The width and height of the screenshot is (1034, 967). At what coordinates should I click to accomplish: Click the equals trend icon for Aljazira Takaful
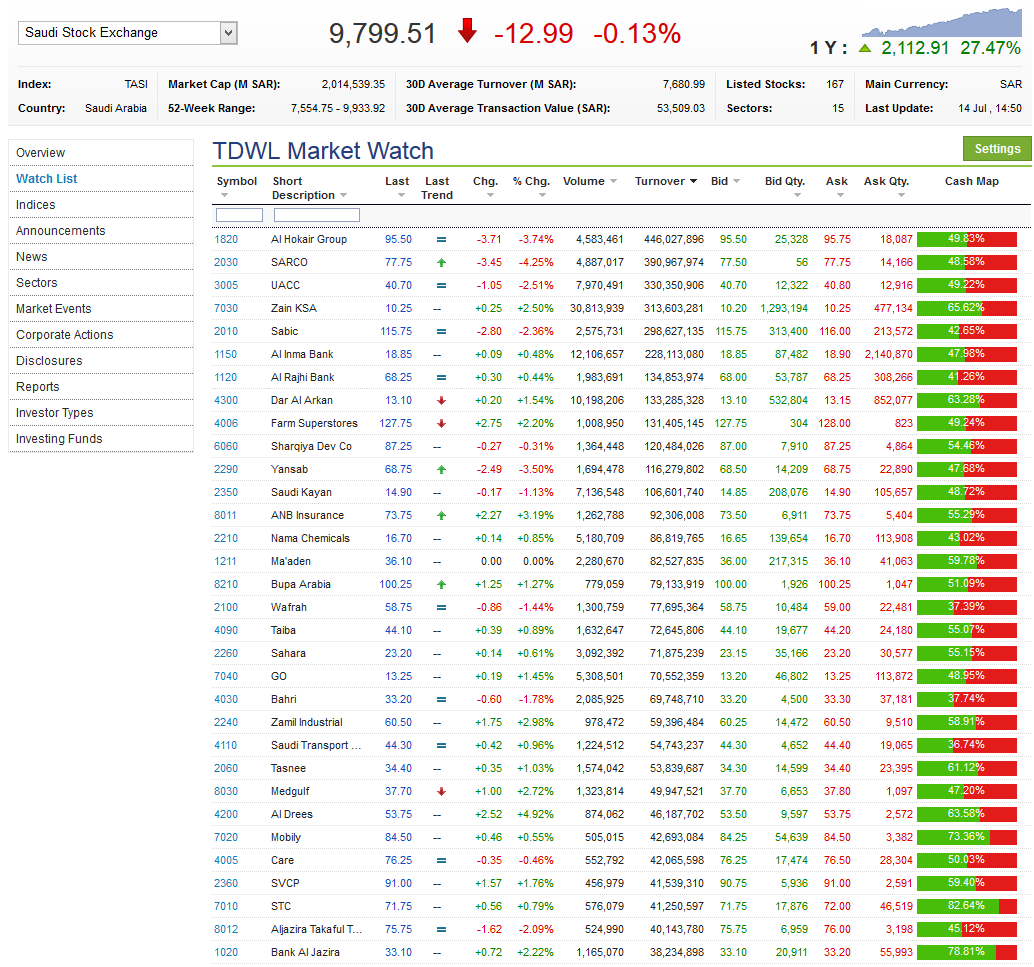(x=441, y=929)
